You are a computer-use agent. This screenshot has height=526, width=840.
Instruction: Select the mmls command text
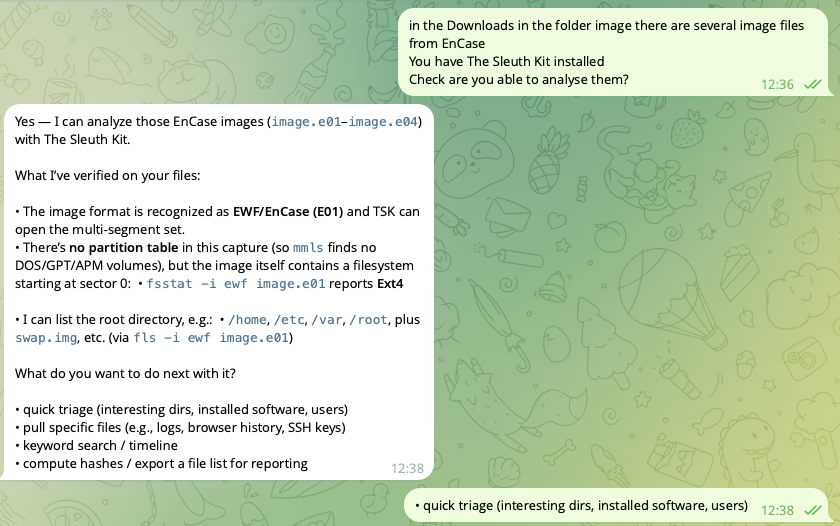(308, 247)
